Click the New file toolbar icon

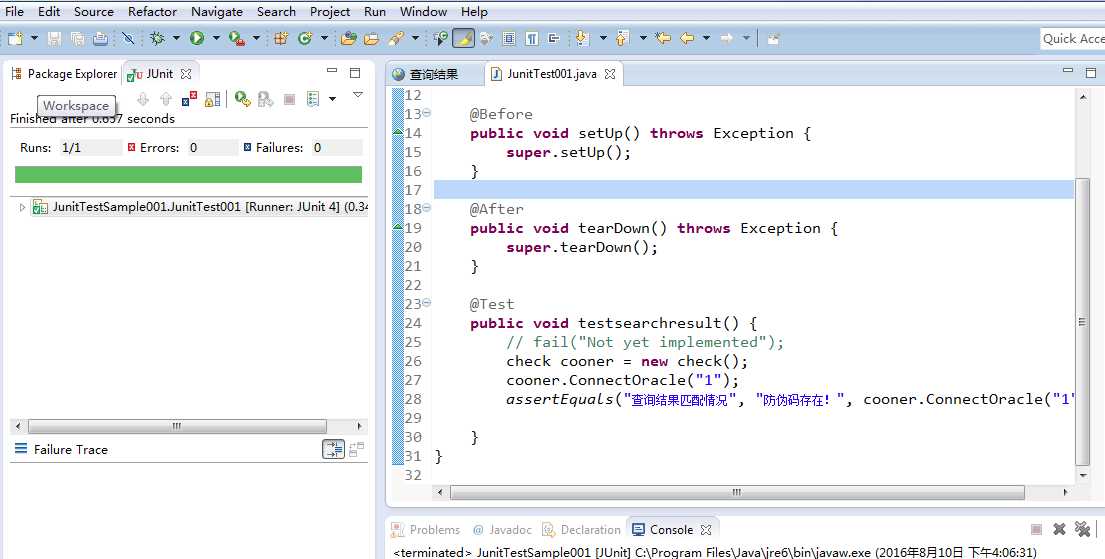tap(16, 39)
